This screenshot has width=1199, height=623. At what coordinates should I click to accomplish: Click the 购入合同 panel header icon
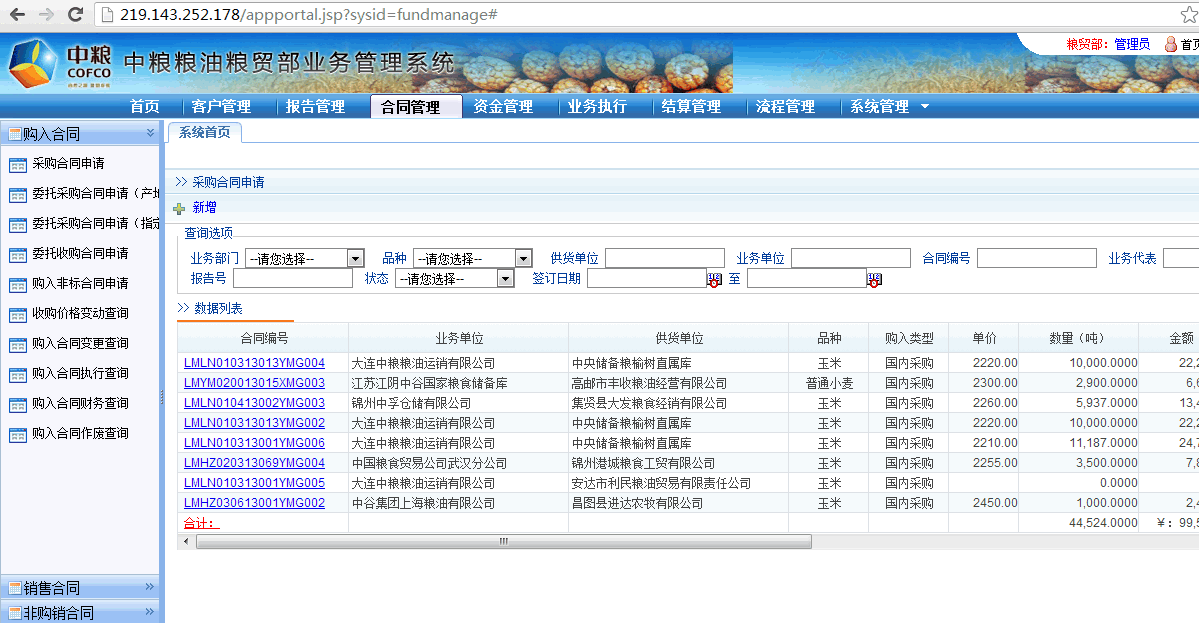pyautogui.click(x=15, y=135)
